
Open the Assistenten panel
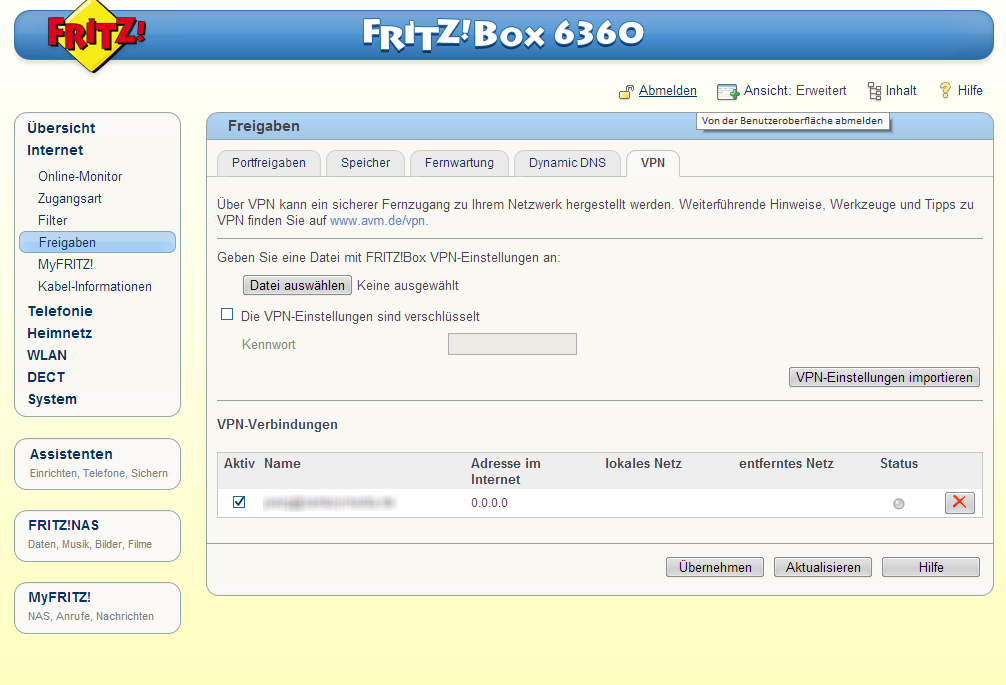[98, 464]
